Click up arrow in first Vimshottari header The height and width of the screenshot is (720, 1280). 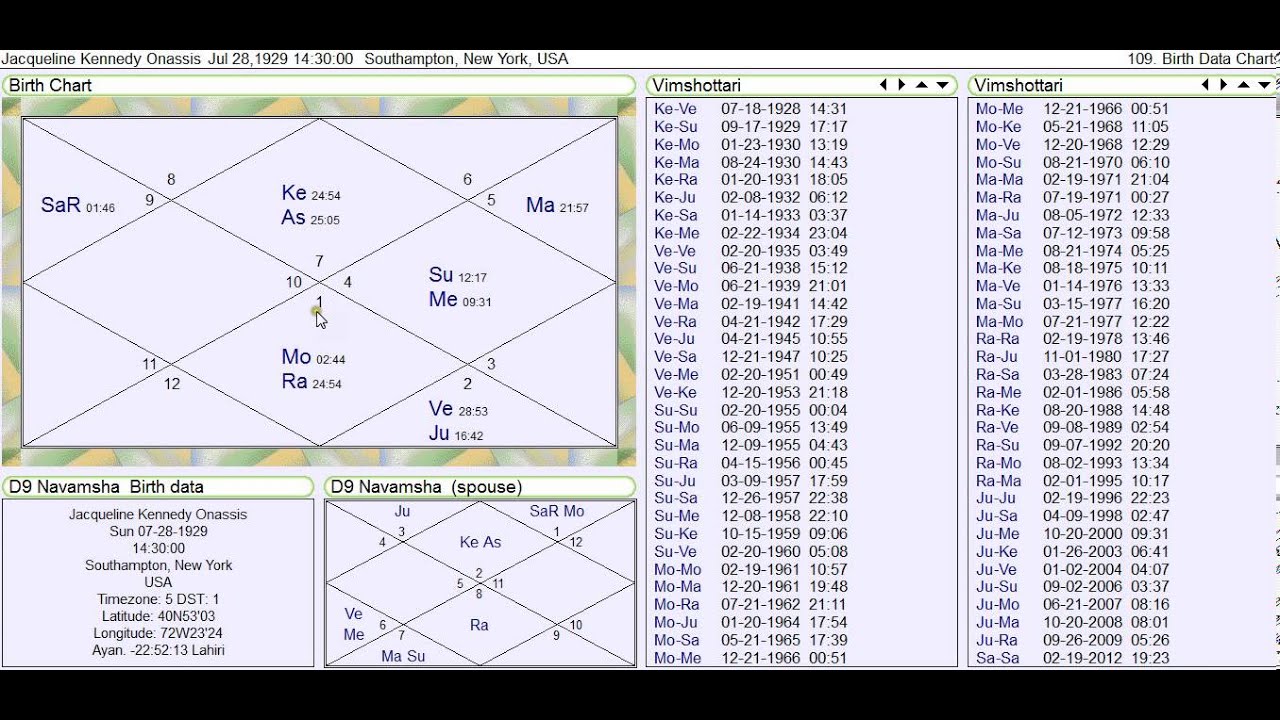(922, 85)
